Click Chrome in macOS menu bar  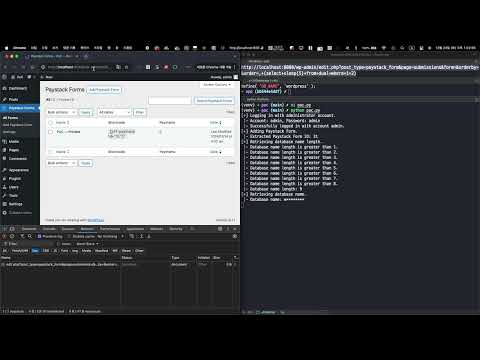19,48
